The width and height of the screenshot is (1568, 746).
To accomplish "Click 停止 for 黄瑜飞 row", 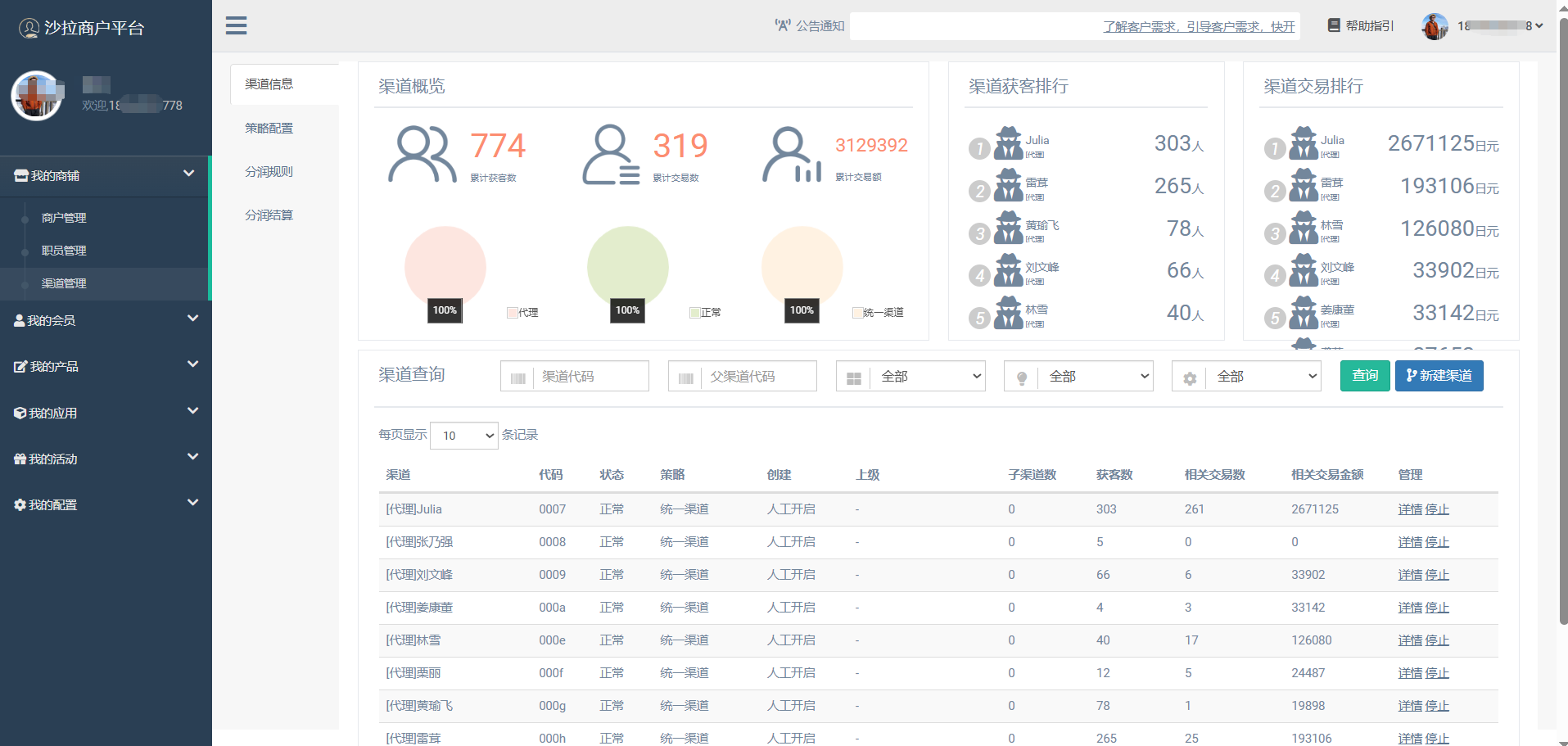I will [1437, 706].
